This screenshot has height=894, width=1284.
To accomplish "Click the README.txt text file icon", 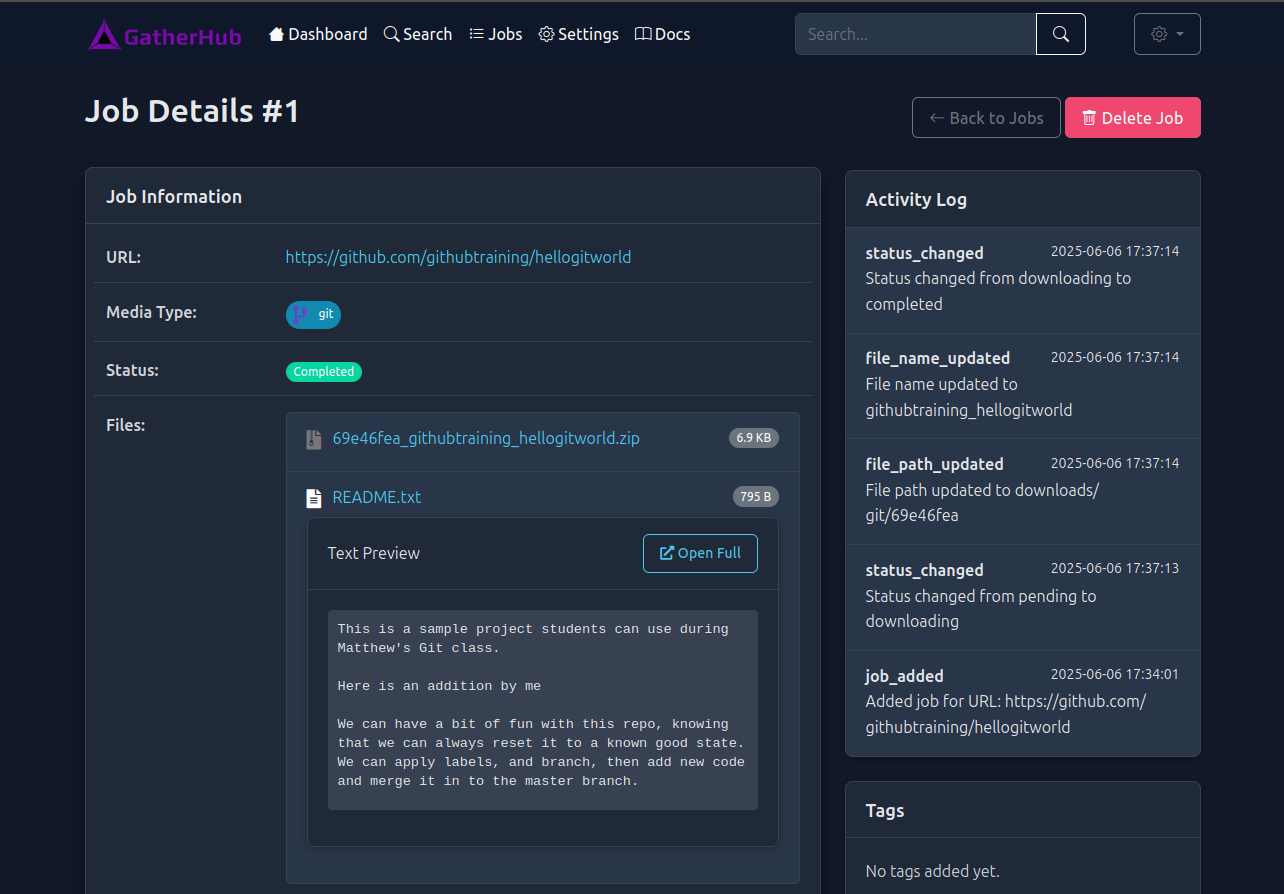I will coord(314,496).
